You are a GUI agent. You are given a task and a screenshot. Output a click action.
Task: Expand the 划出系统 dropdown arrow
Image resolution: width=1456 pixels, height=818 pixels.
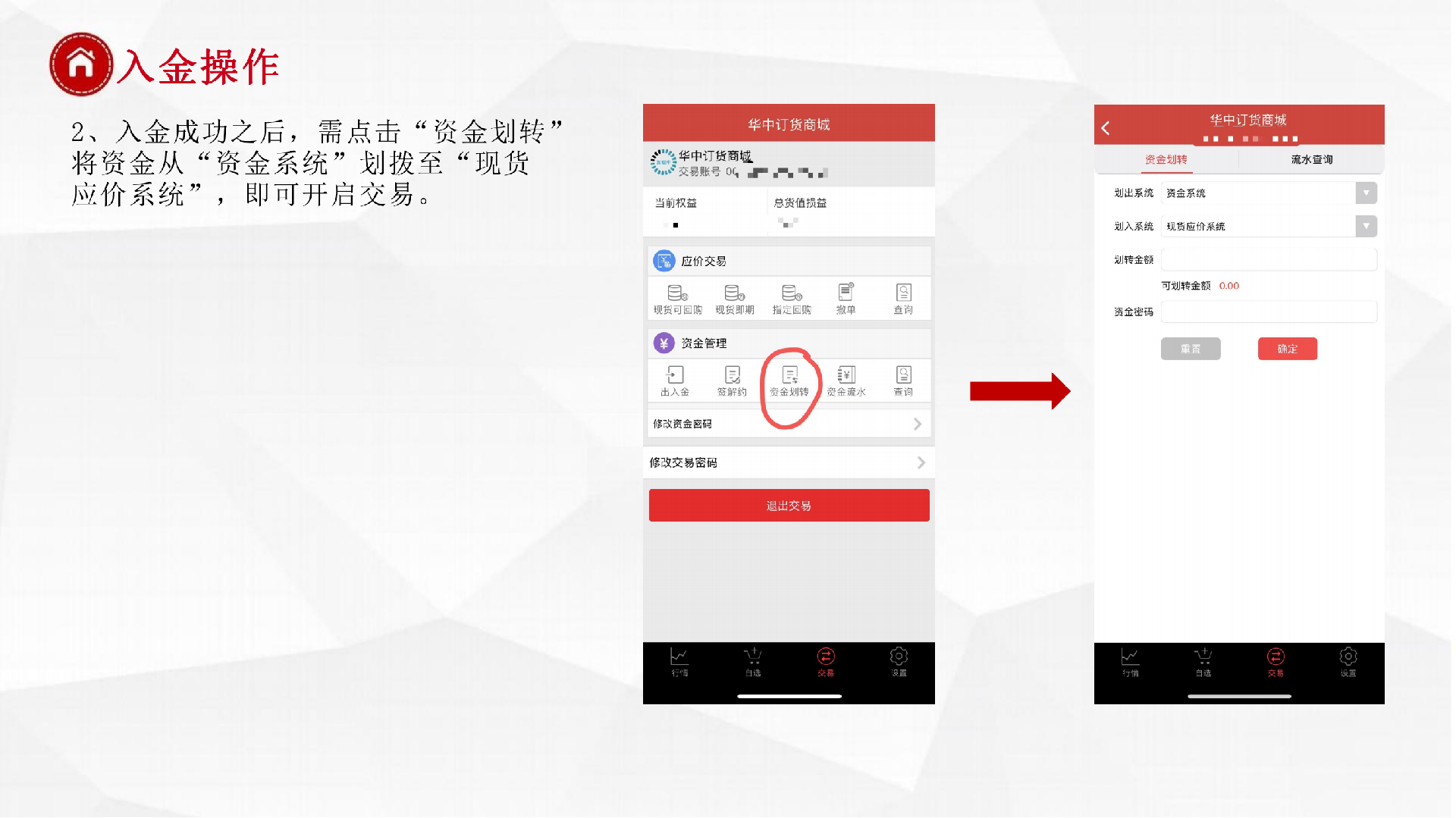pyautogui.click(x=1366, y=193)
